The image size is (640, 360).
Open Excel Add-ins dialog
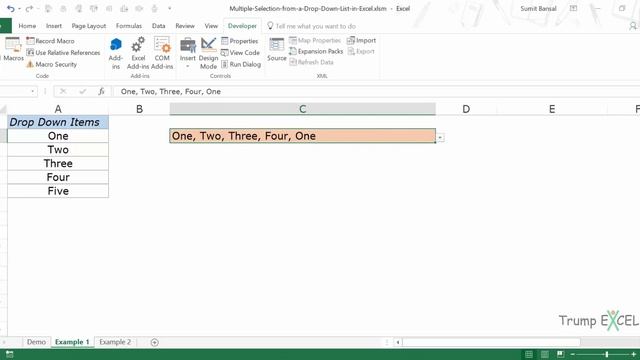point(138,53)
